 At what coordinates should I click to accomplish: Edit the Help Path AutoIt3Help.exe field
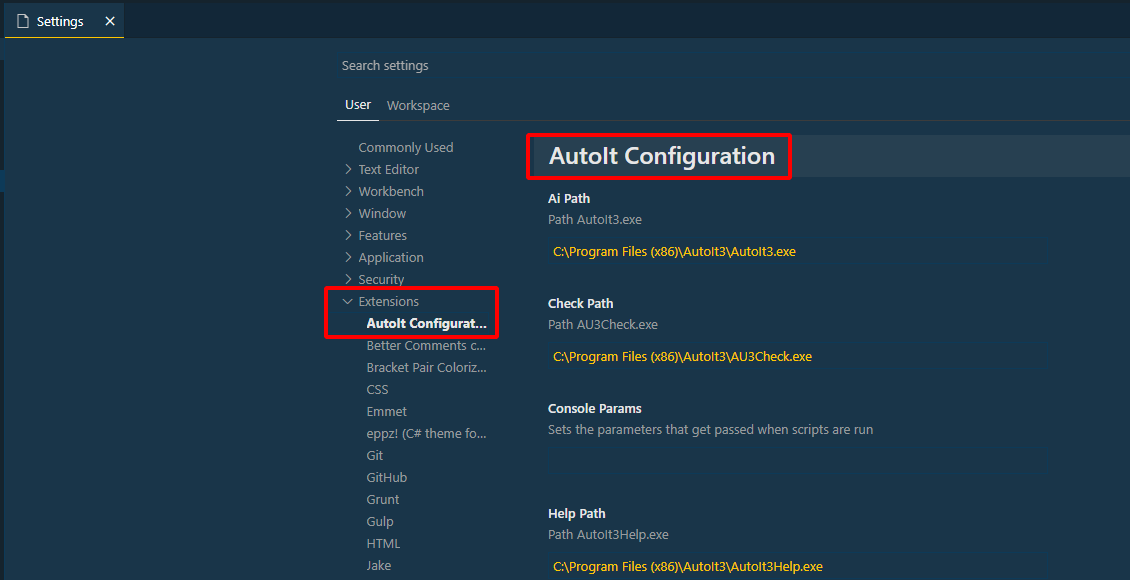[796, 566]
